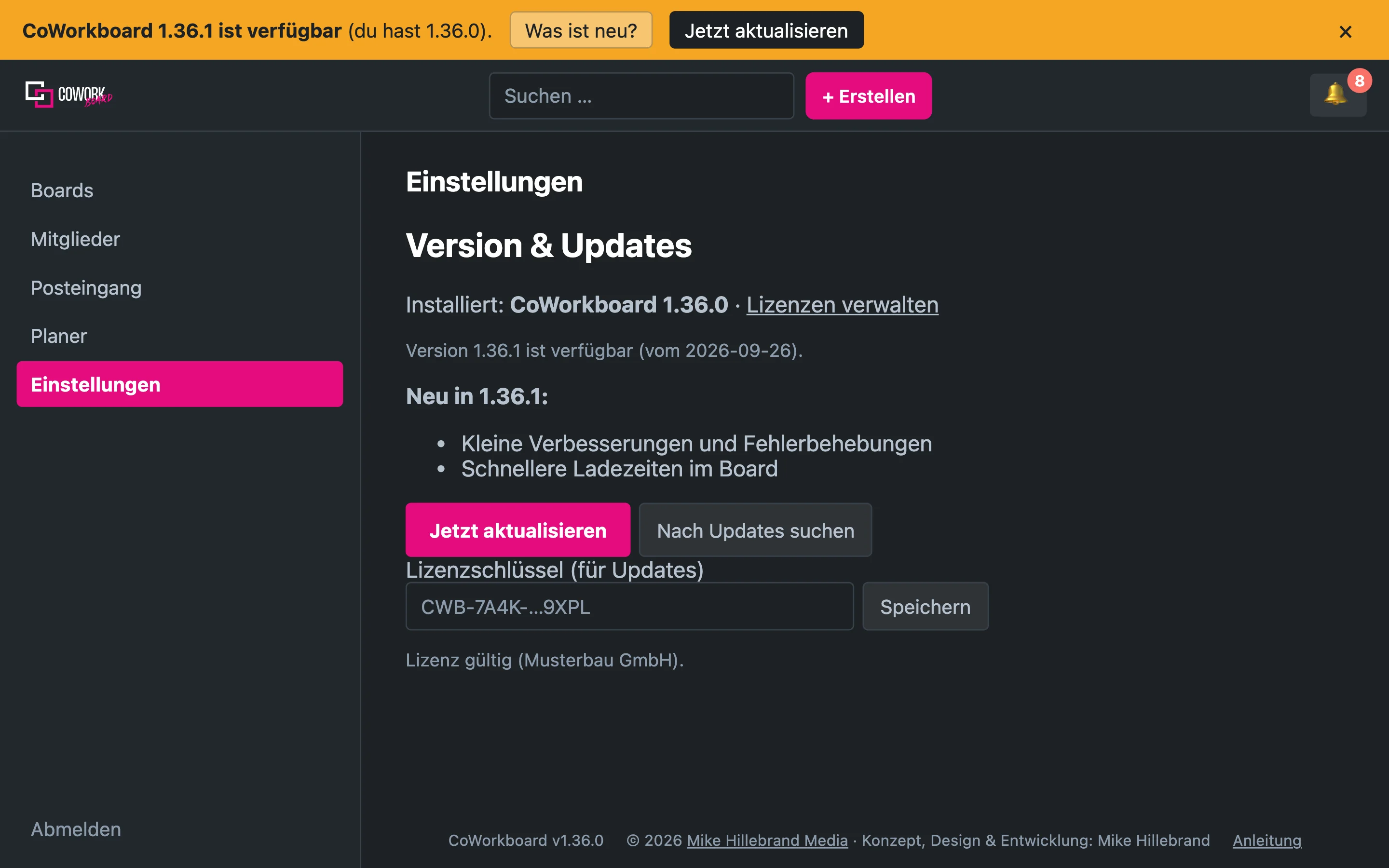This screenshot has width=1389, height=868.
Task: Click the '+ Erstellen' button
Action: tap(869, 96)
